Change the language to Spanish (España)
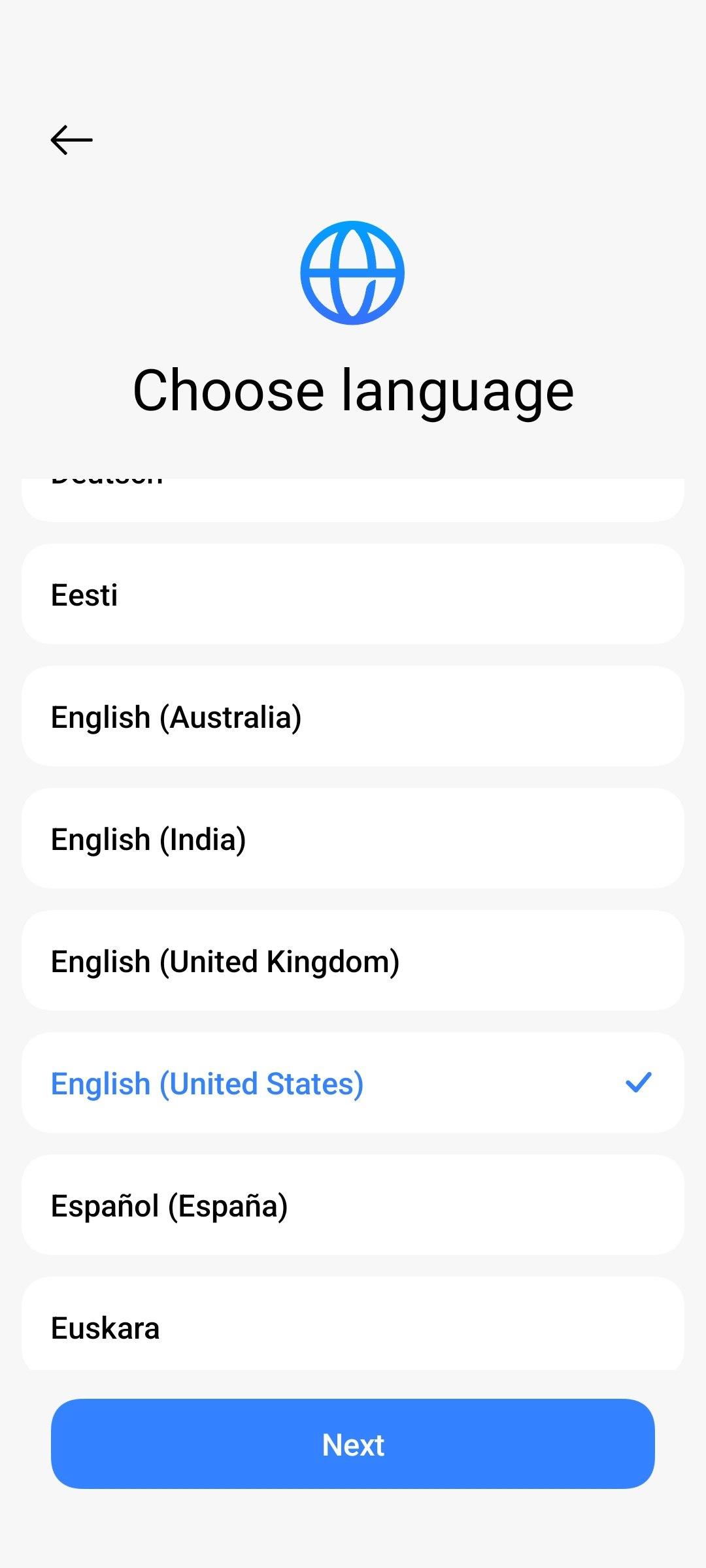 tap(353, 1205)
